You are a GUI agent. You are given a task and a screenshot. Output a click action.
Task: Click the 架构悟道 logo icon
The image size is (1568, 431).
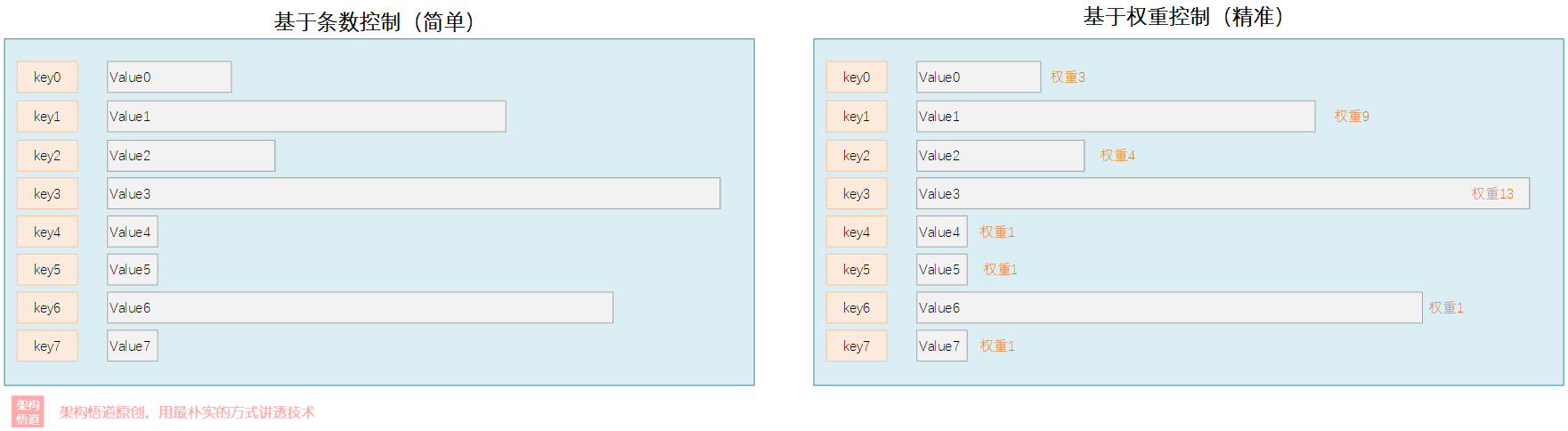(28, 411)
